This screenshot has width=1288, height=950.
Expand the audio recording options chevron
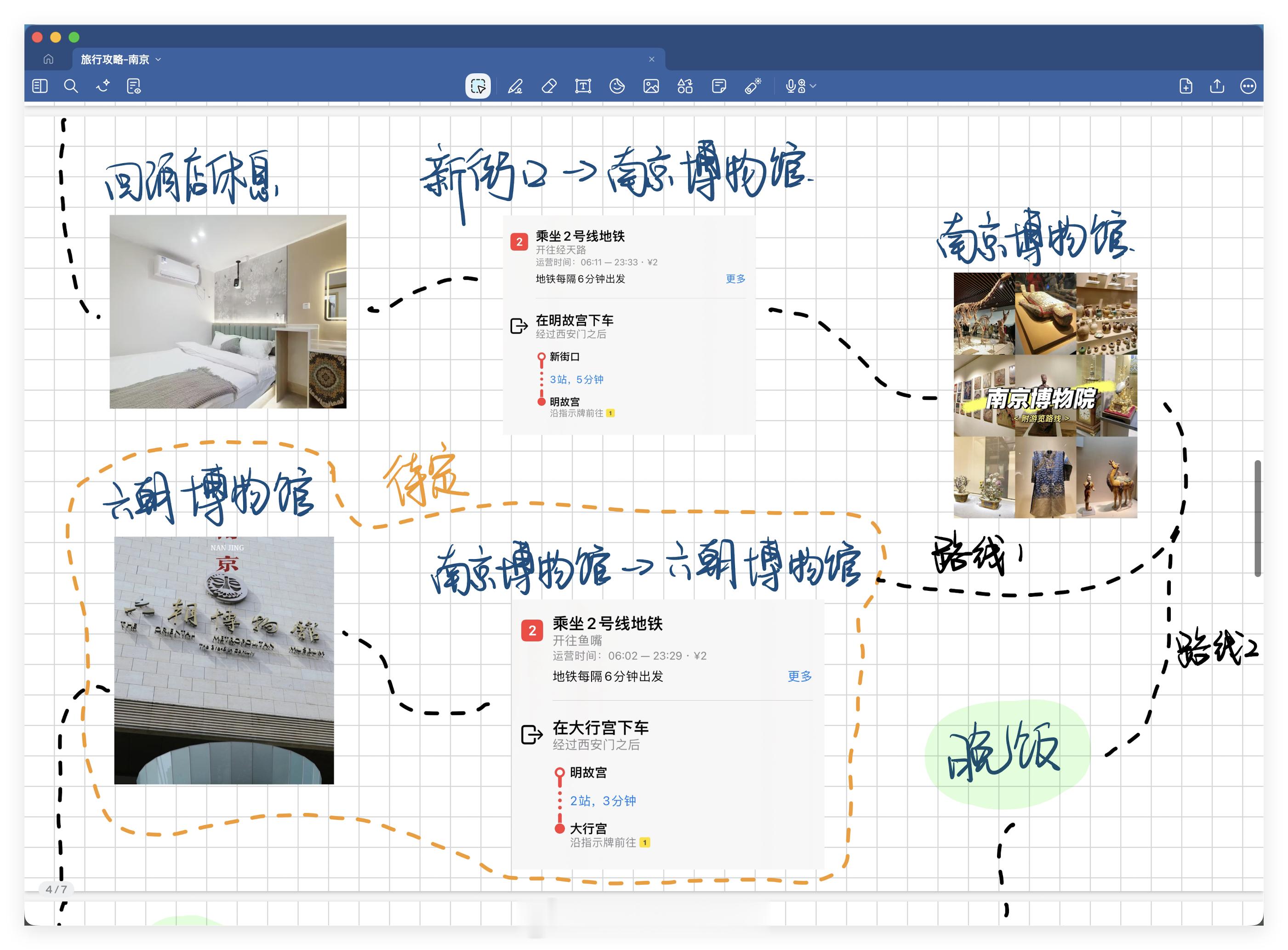pos(811,86)
